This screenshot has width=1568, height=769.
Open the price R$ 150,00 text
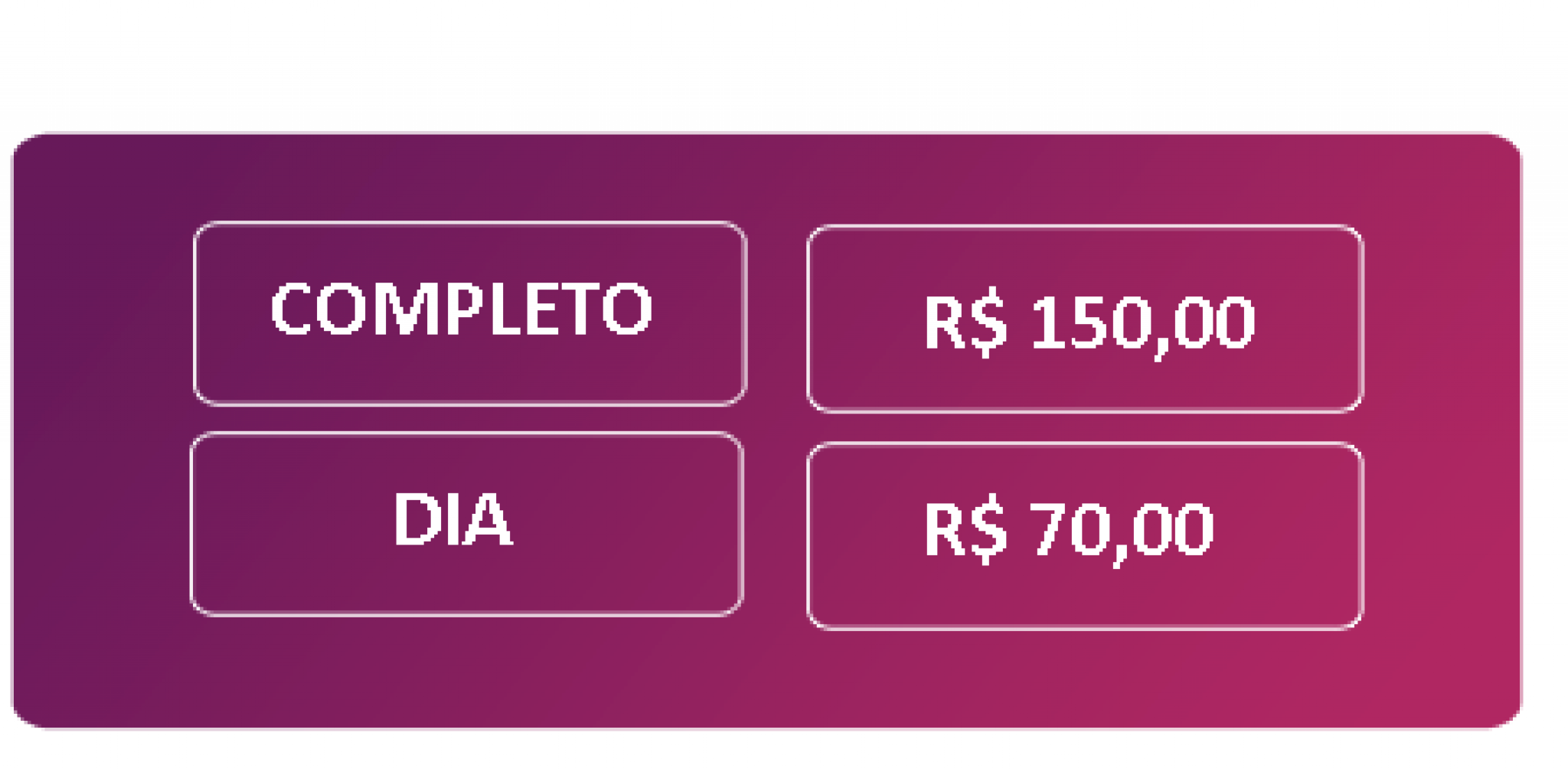pos(1089,323)
